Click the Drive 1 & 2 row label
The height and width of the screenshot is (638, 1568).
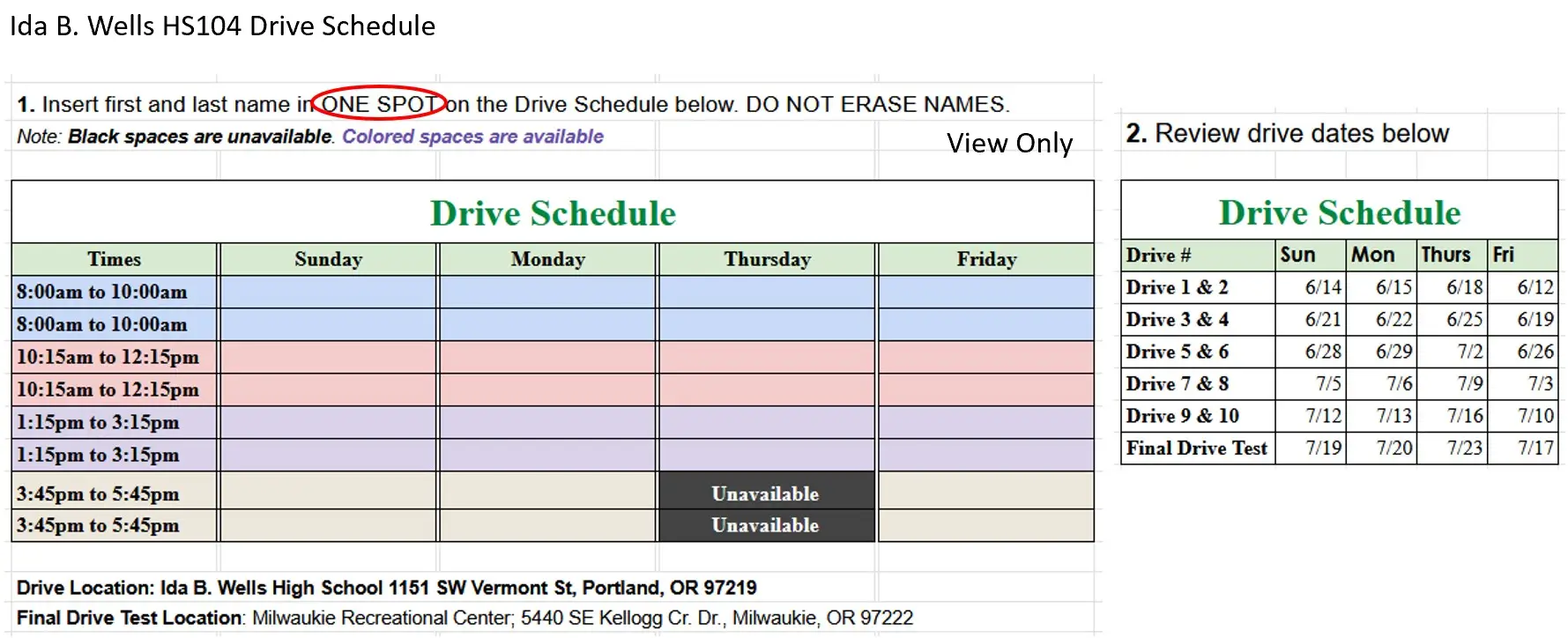coord(1177,287)
